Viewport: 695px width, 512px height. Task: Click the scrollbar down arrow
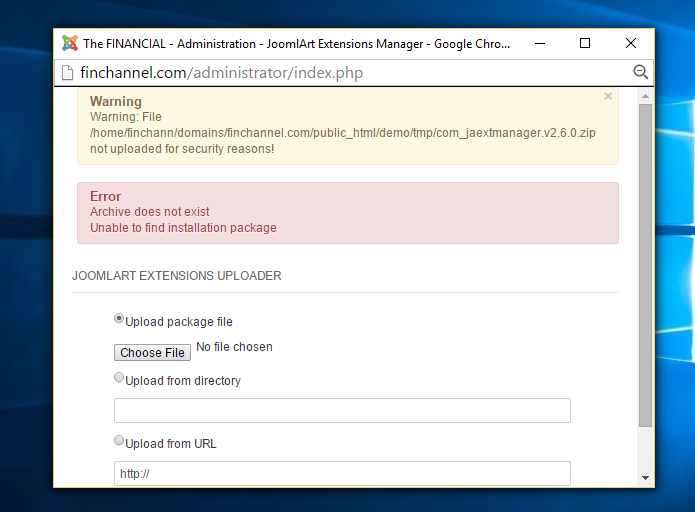pyautogui.click(x=645, y=478)
